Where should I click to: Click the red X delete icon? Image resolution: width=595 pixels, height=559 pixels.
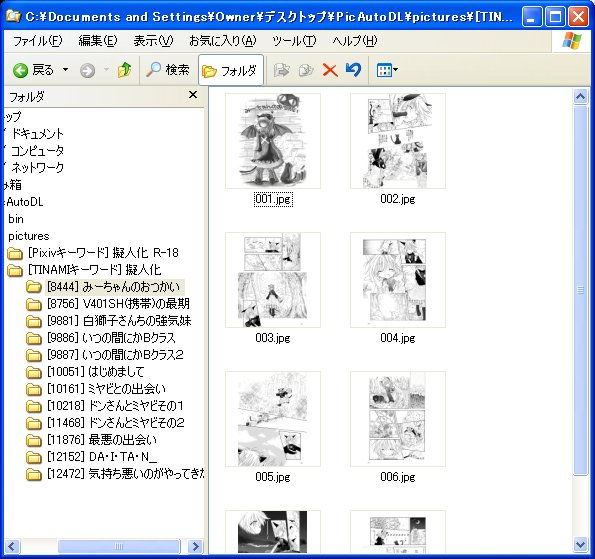(x=330, y=70)
